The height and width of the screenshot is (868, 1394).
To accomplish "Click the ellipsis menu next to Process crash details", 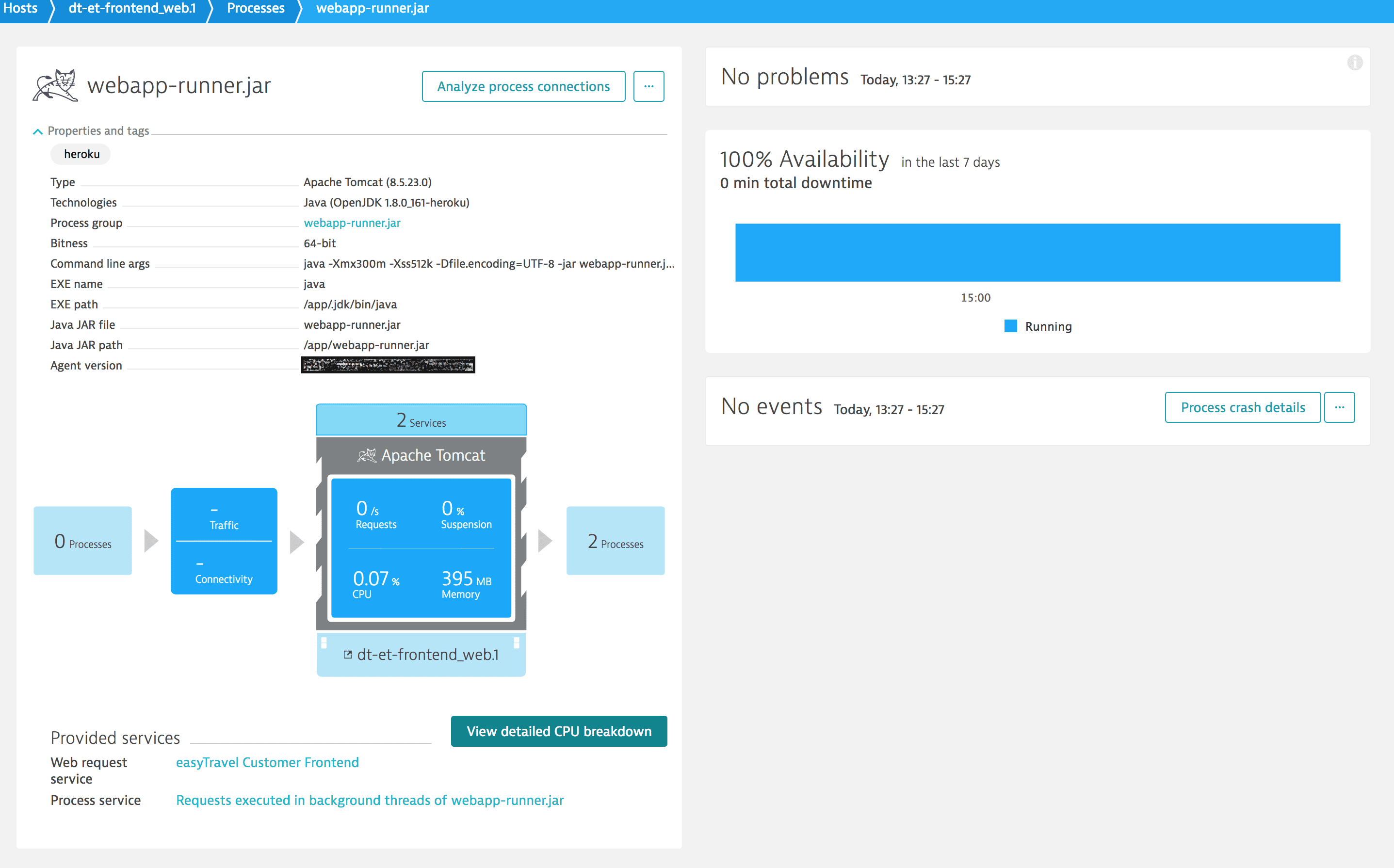I will [1340, 407].
